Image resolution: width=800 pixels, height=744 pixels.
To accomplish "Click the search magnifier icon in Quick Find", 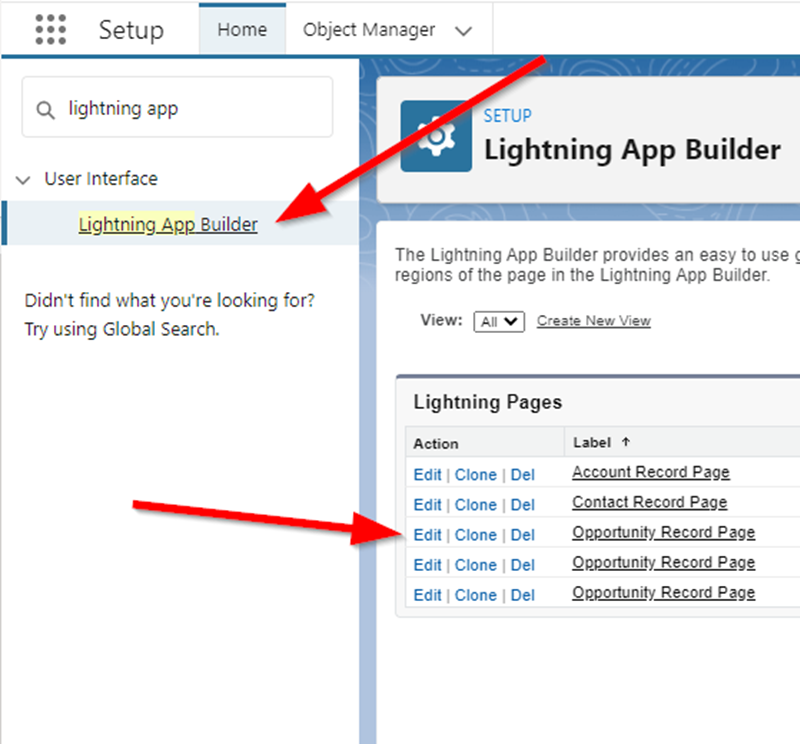I will pos(45,110).
